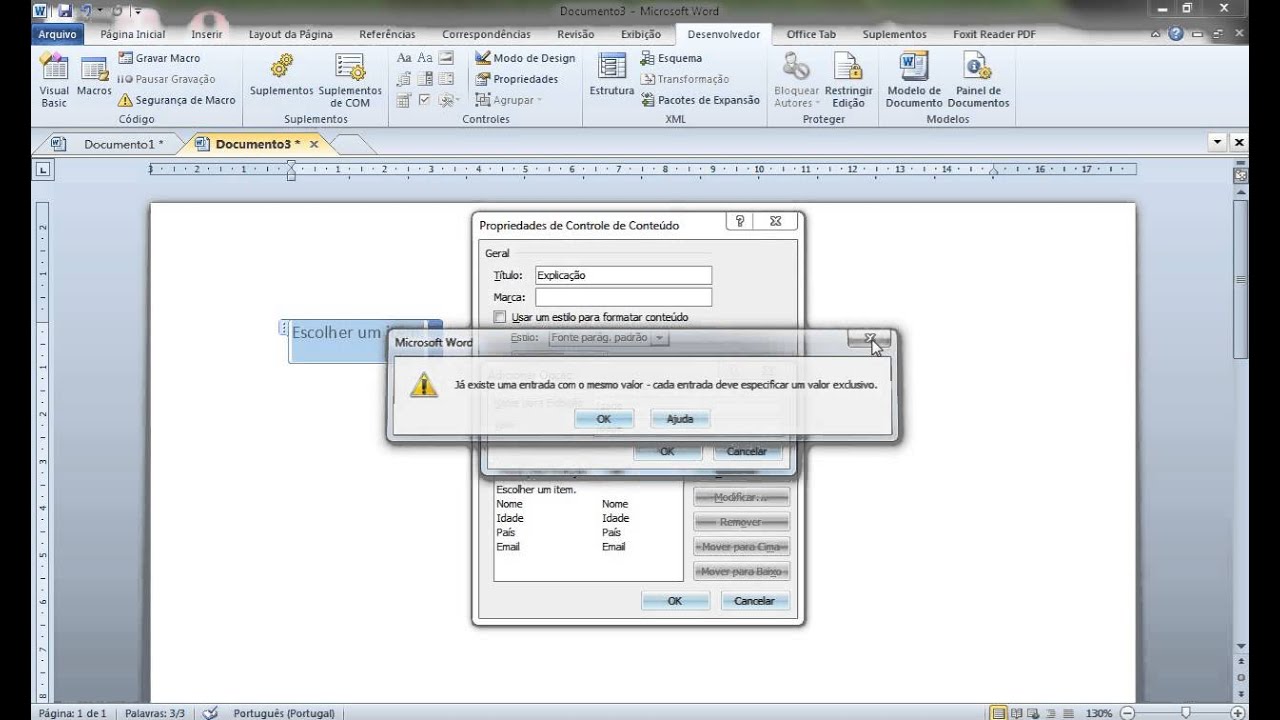This screenshot has width=1280, height=720.
Task: Open the Word Help icon
Action: pos(1175,34)
